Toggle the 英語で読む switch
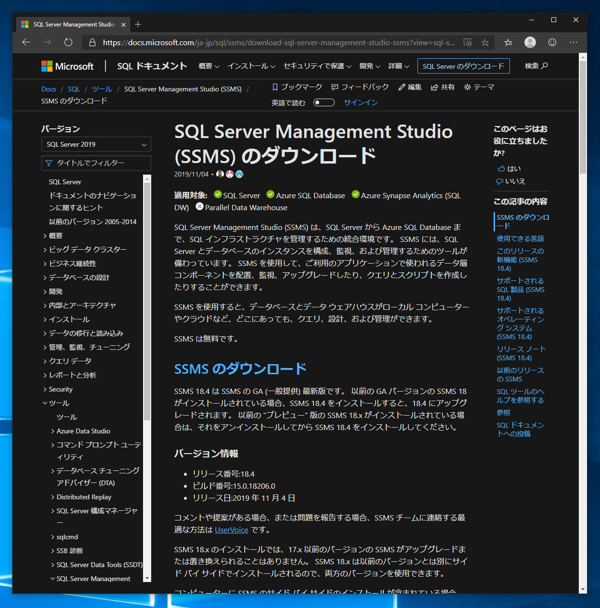 coord(324,103)
